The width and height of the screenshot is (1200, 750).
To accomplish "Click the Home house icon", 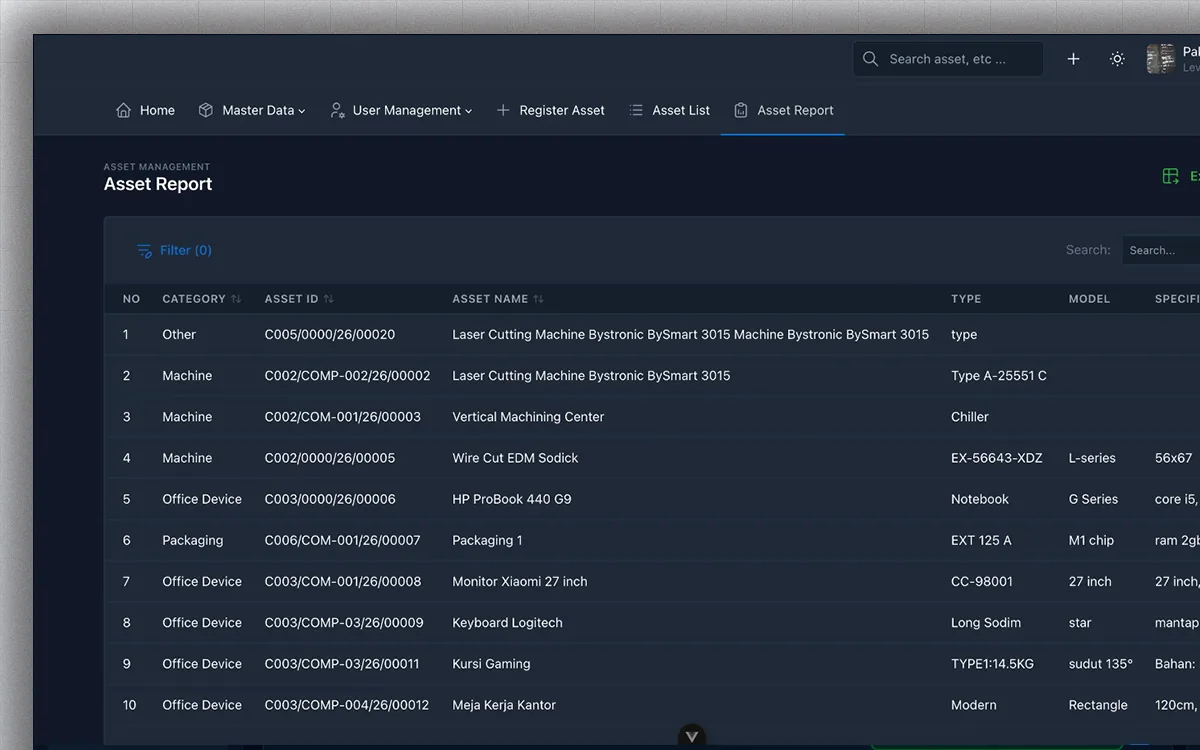I will point(123,110).
